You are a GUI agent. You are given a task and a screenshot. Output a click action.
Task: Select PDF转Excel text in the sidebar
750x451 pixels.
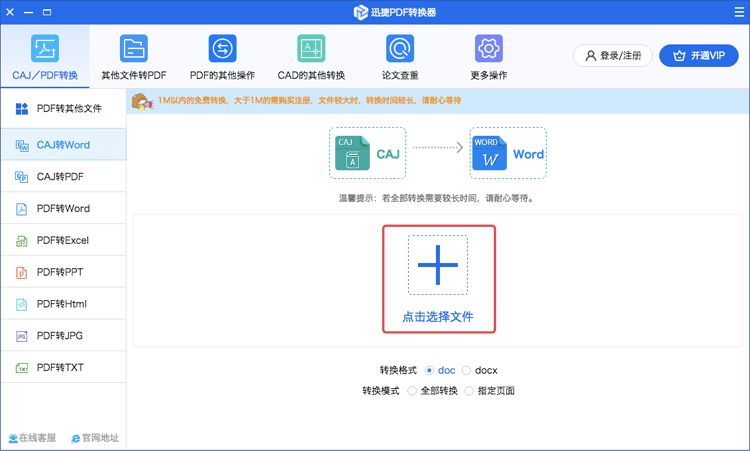point(63,241)
